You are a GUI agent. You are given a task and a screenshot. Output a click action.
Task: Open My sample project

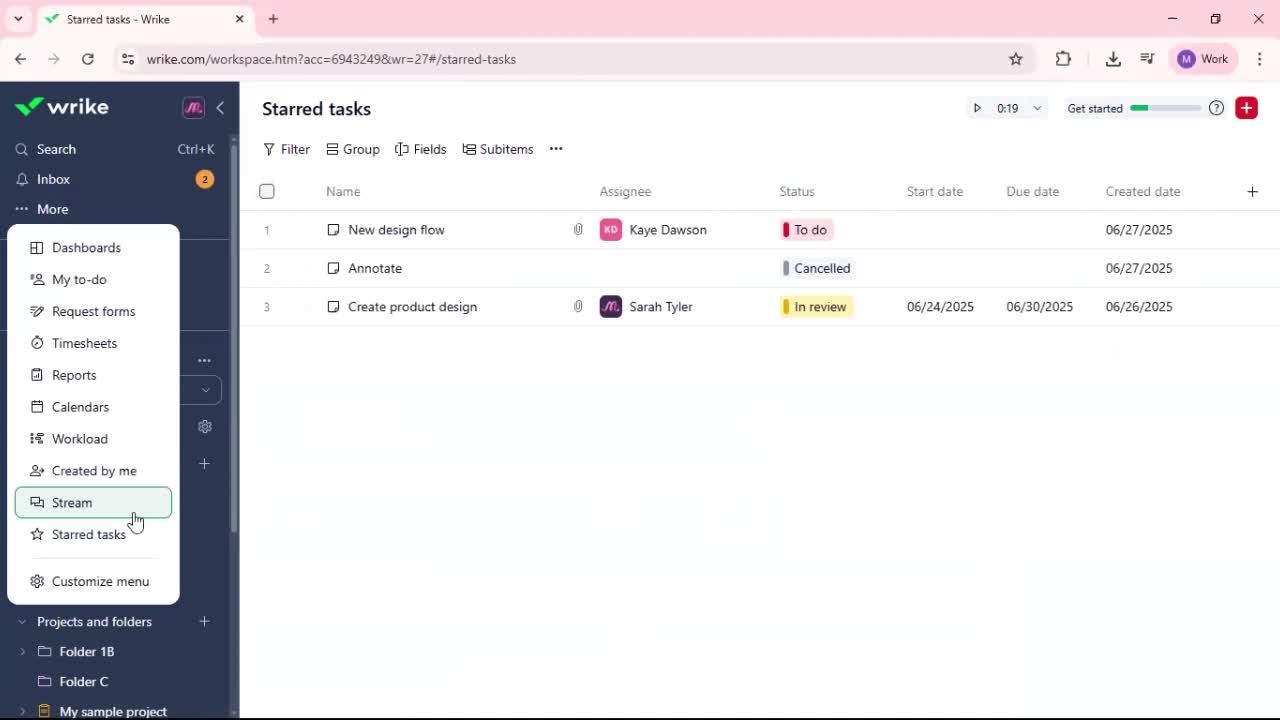pyautogui.click(x=113, y=711)
